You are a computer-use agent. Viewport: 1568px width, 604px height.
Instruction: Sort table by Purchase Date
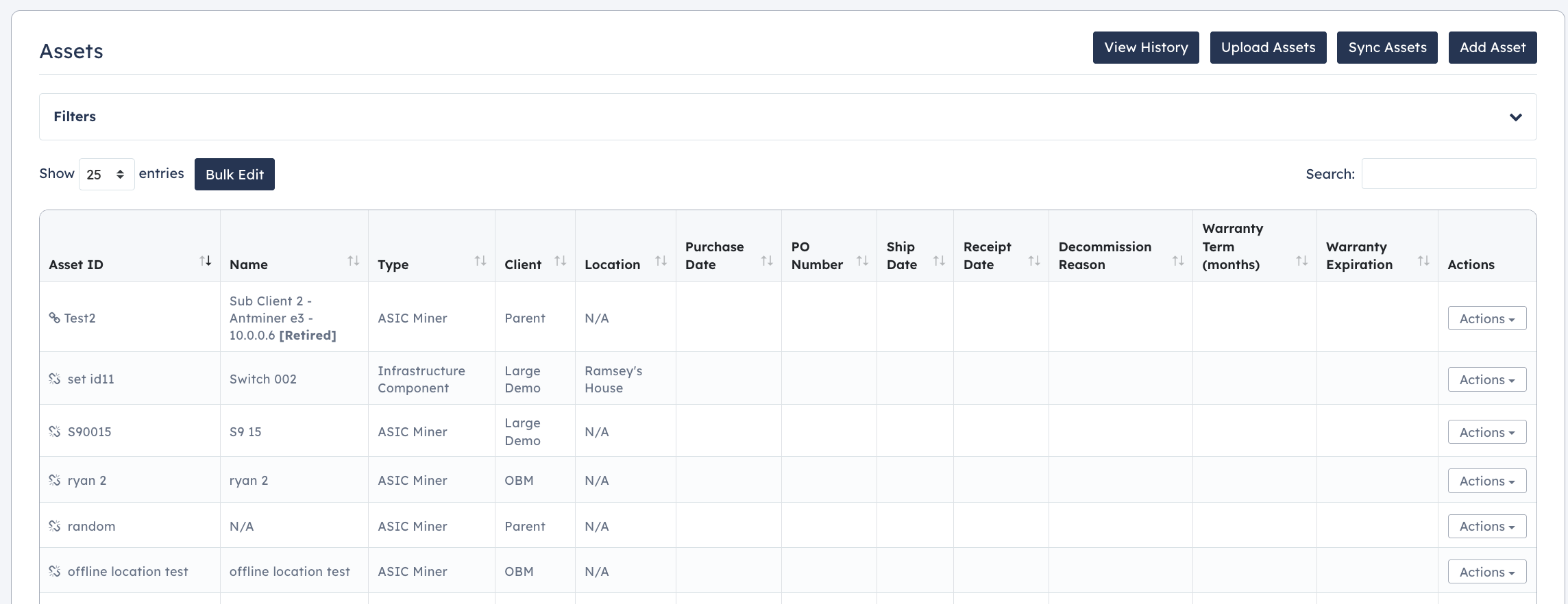pos(767,261)
